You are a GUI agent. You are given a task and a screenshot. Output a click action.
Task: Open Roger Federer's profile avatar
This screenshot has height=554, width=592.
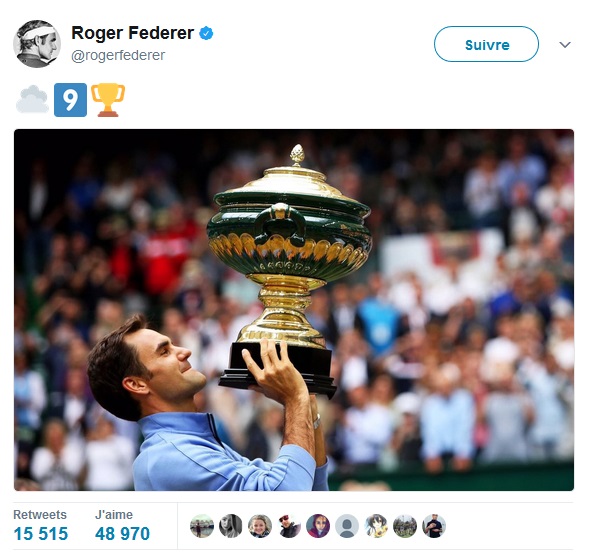pyautogui.click(x=37, y=44)
